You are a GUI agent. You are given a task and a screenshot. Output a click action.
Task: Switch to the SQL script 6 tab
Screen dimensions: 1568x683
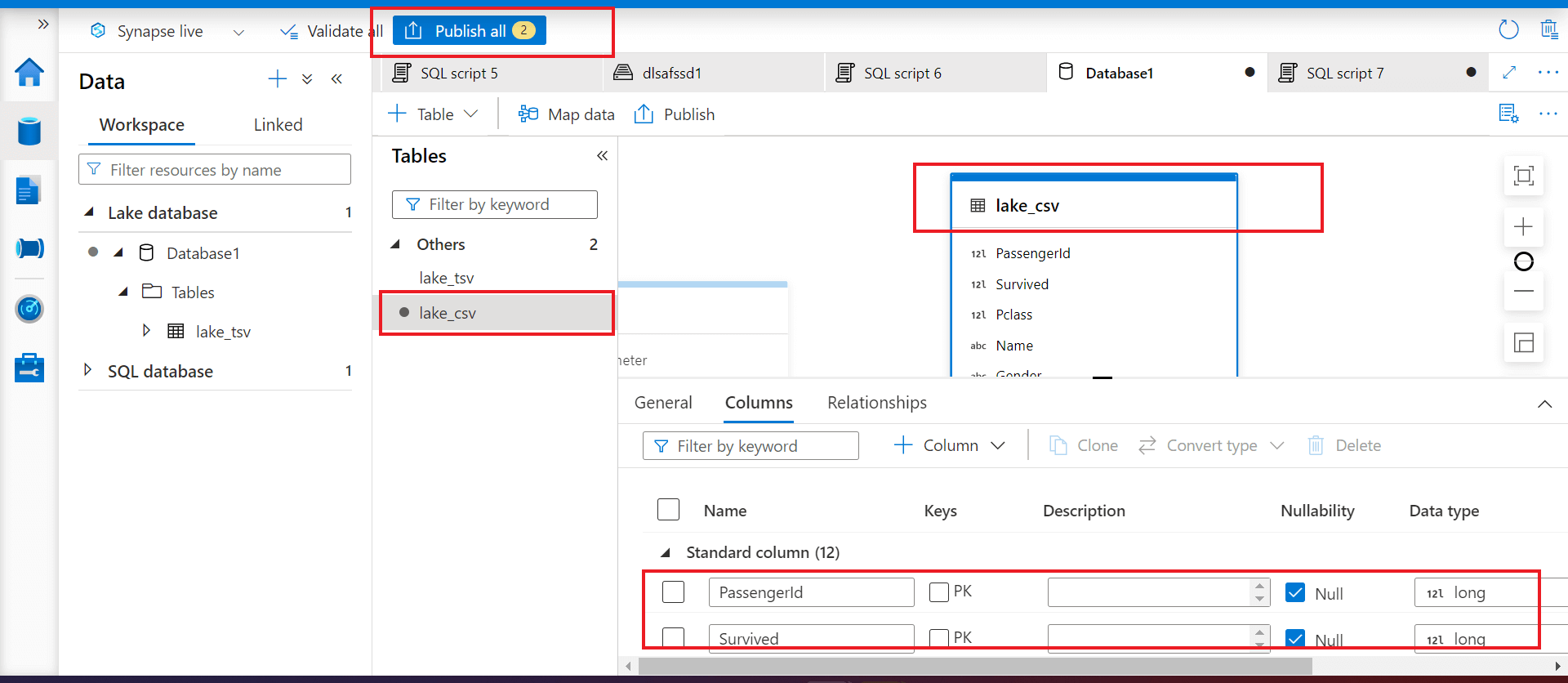(902, 74)
